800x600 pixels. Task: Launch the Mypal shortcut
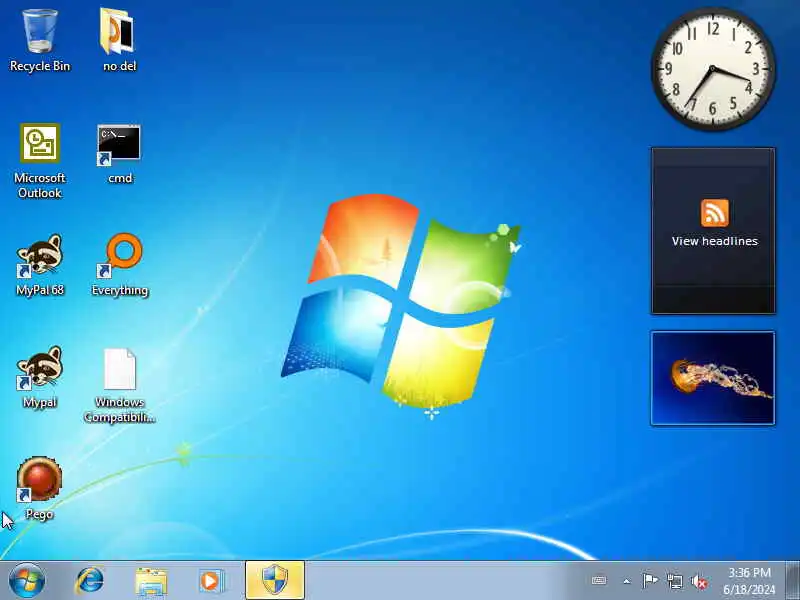(40, 378)
